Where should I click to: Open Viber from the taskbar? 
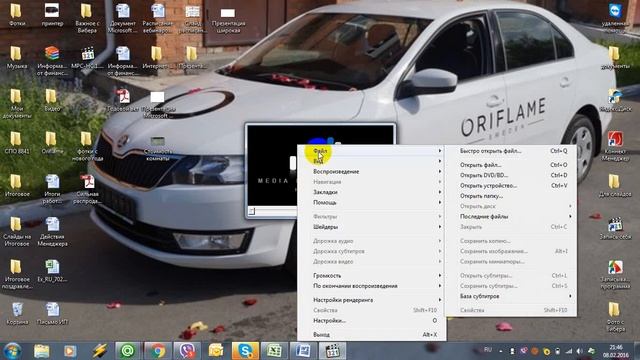[x=187, y=351]
